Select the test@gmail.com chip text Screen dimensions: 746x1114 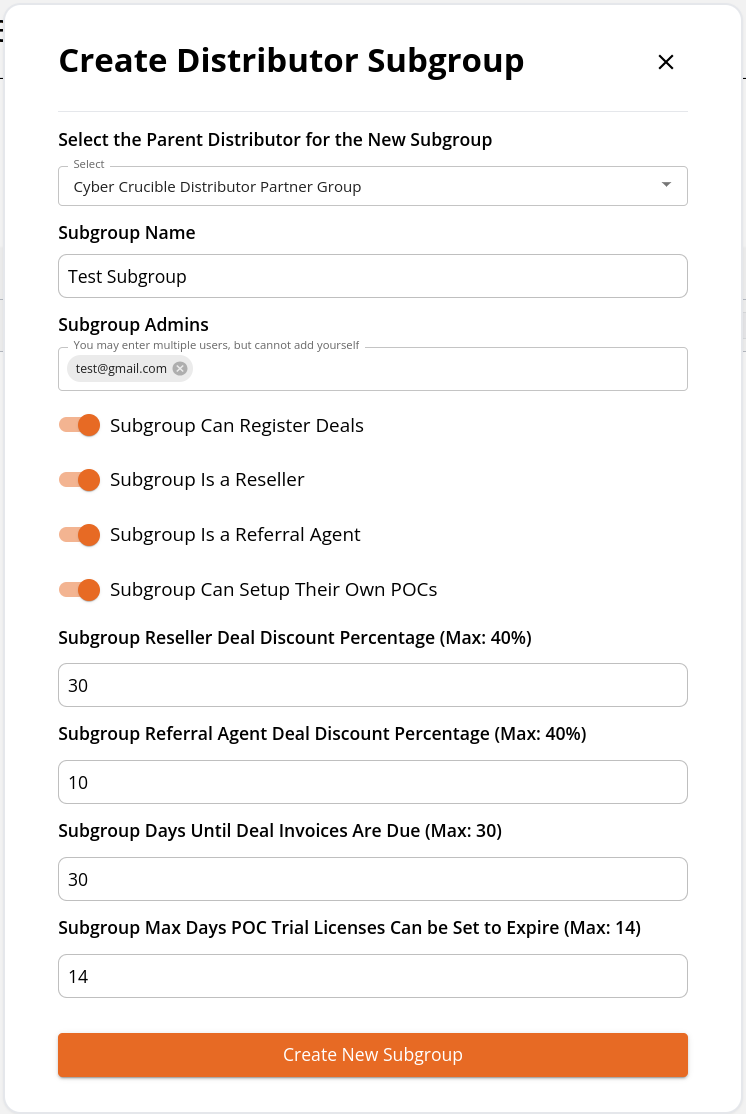(121, 369)
